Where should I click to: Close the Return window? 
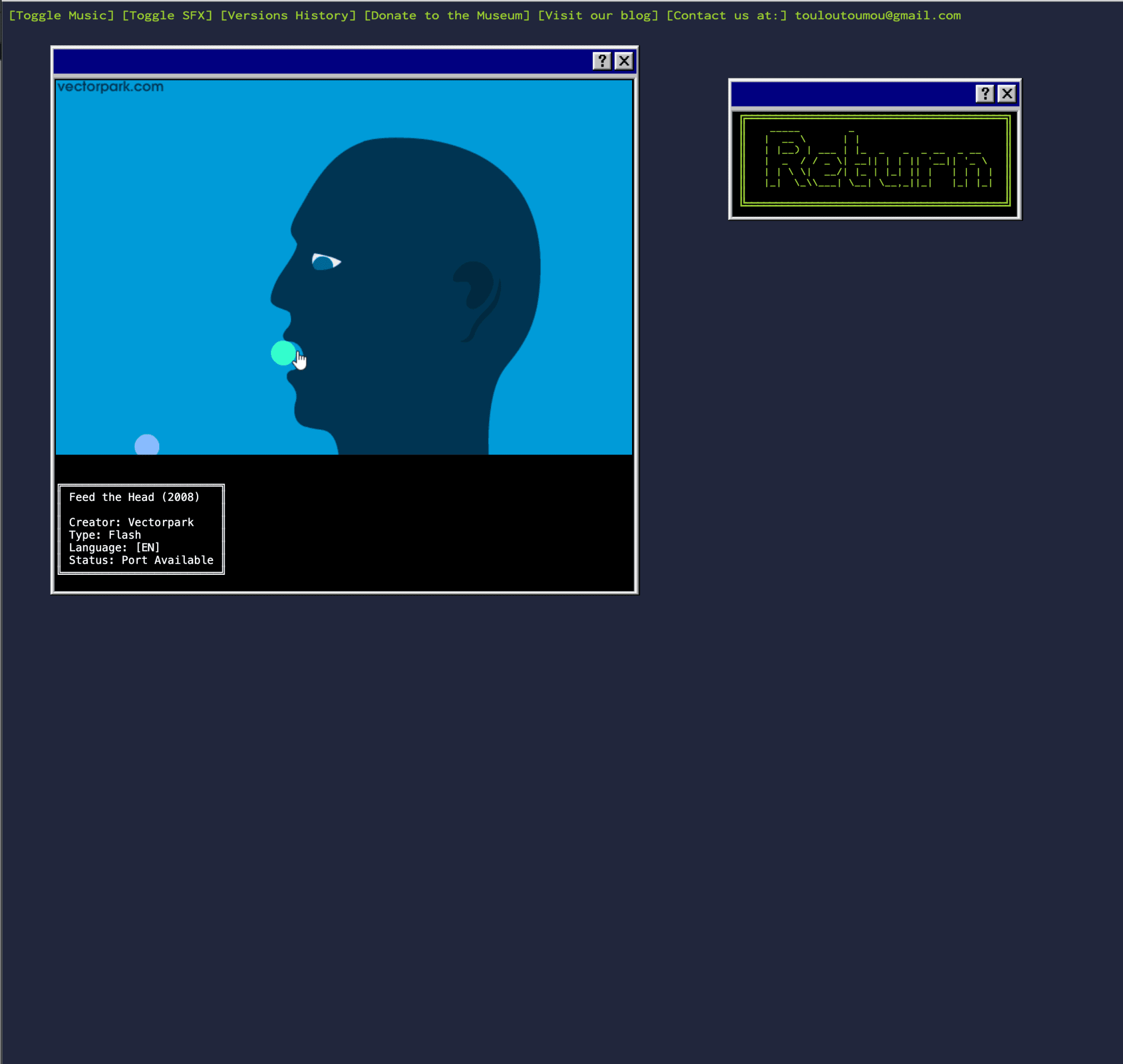[x=1007, y=93]
